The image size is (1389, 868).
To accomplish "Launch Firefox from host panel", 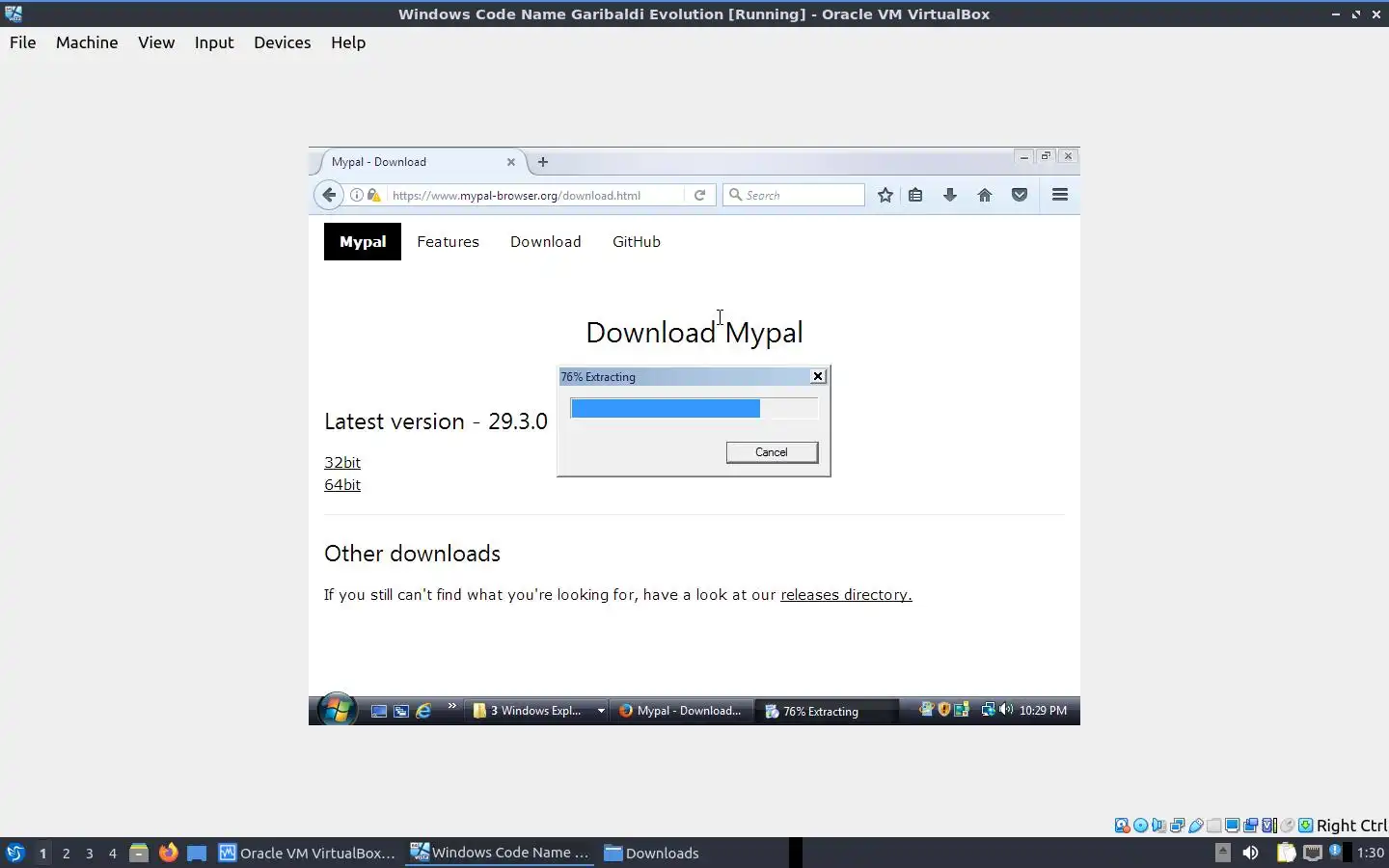I will (x=168, y=853).
